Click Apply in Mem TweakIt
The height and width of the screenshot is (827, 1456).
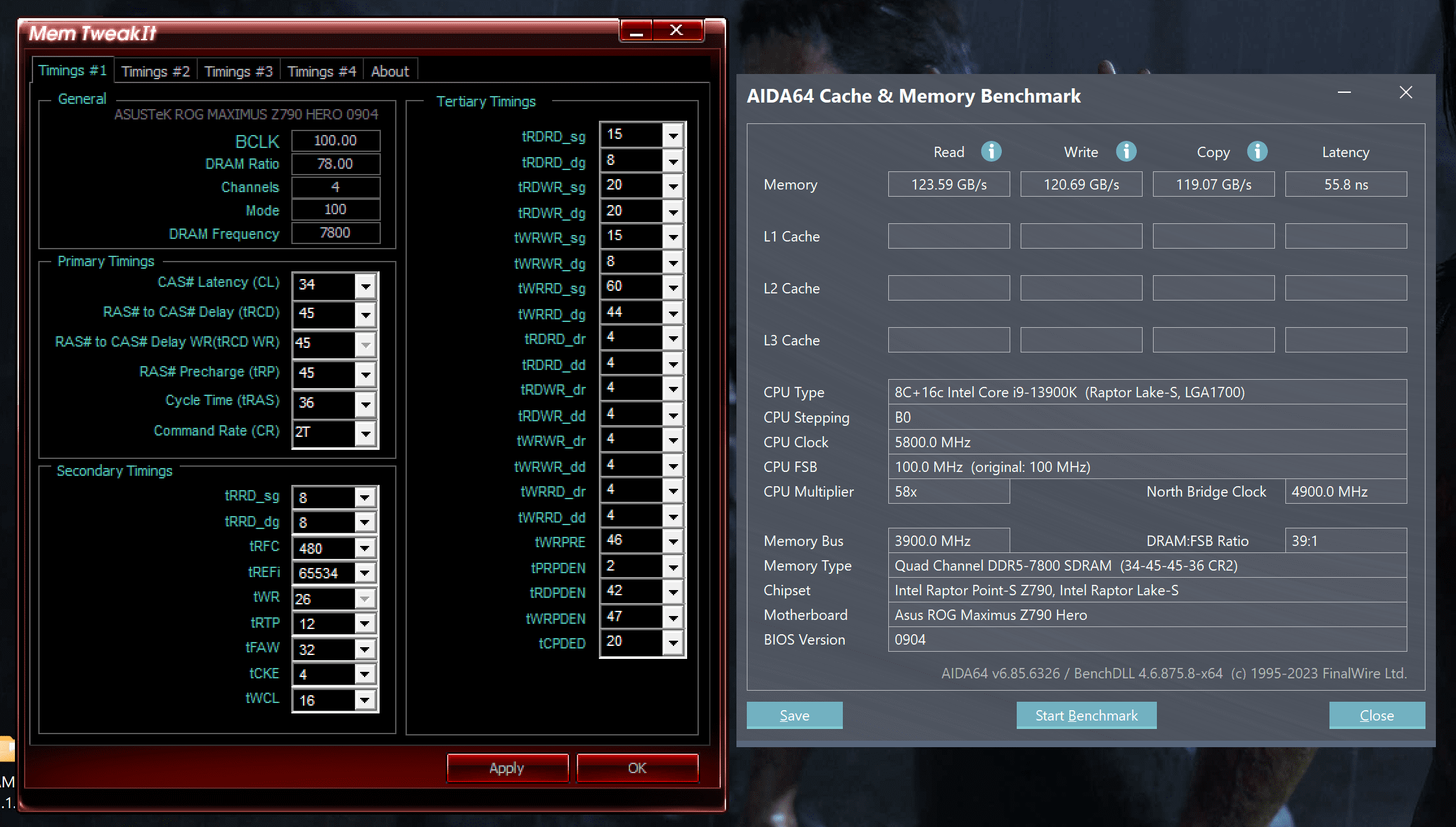click(507, 768)
